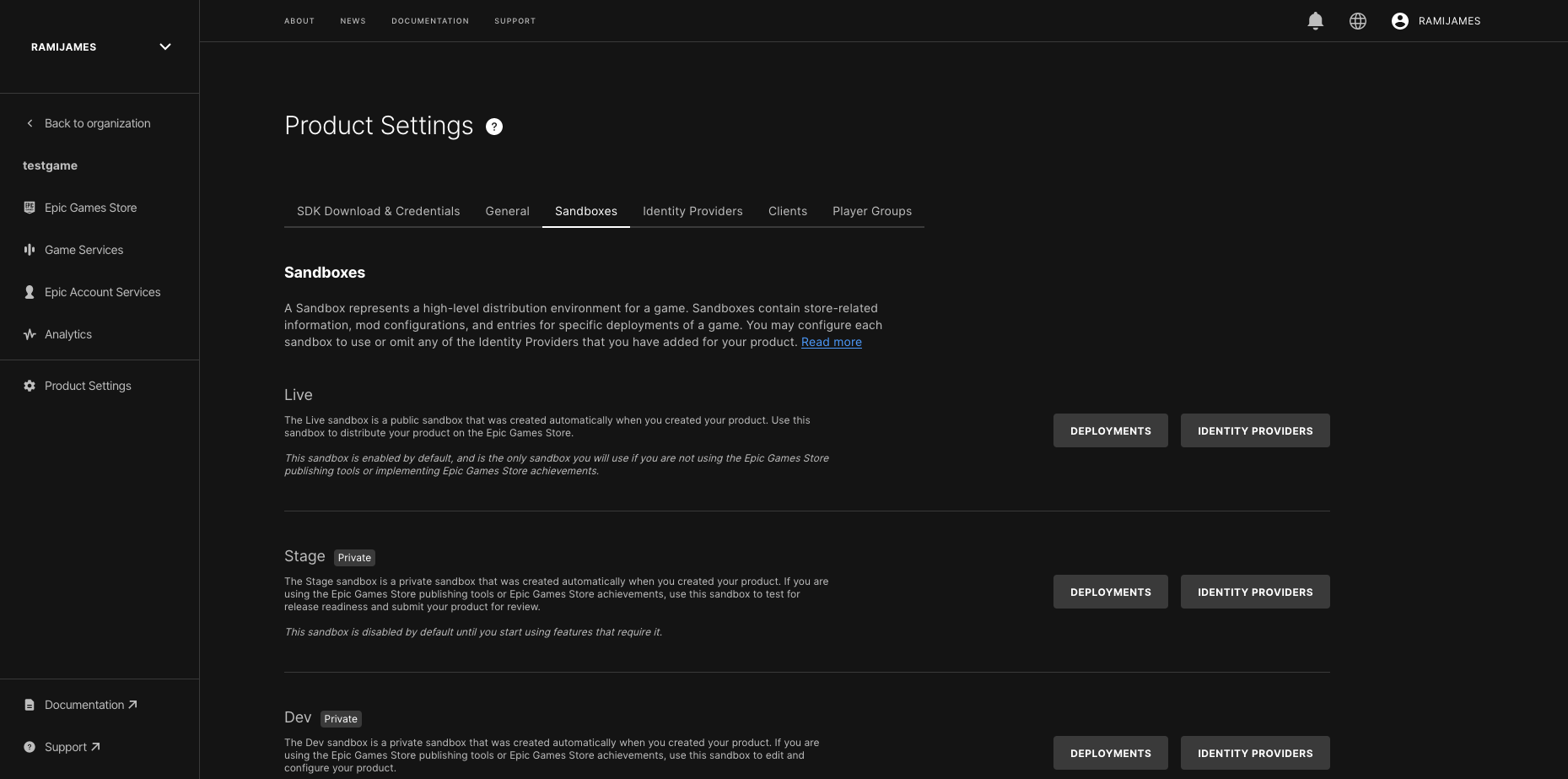Image resolution: width=1568 pixels, height=779 pixels.
Task: Click the Product Settings help question mark
Action: click(x=494, y=127)
